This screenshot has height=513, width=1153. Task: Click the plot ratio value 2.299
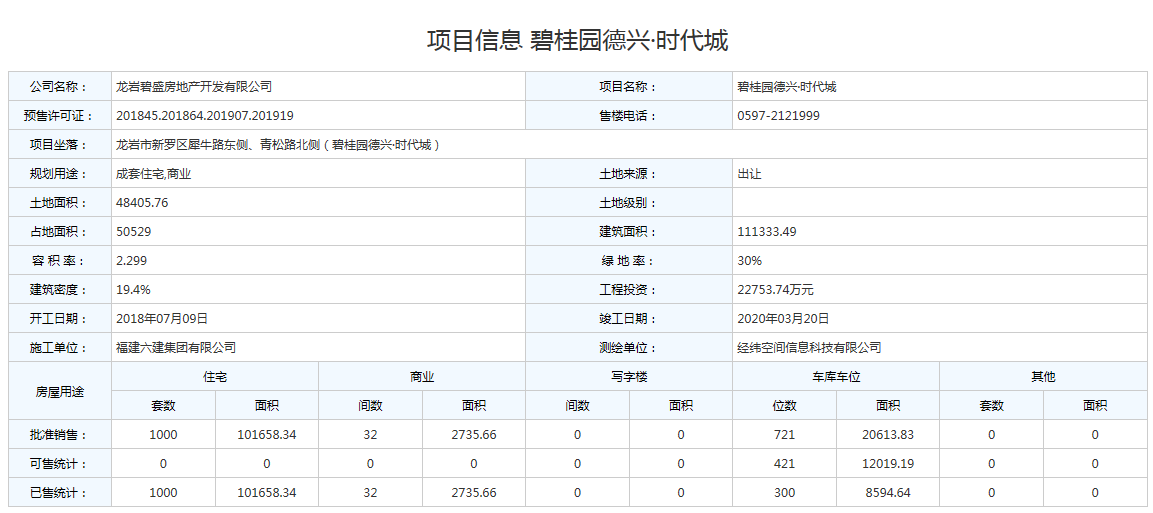(x=132, y=260)
